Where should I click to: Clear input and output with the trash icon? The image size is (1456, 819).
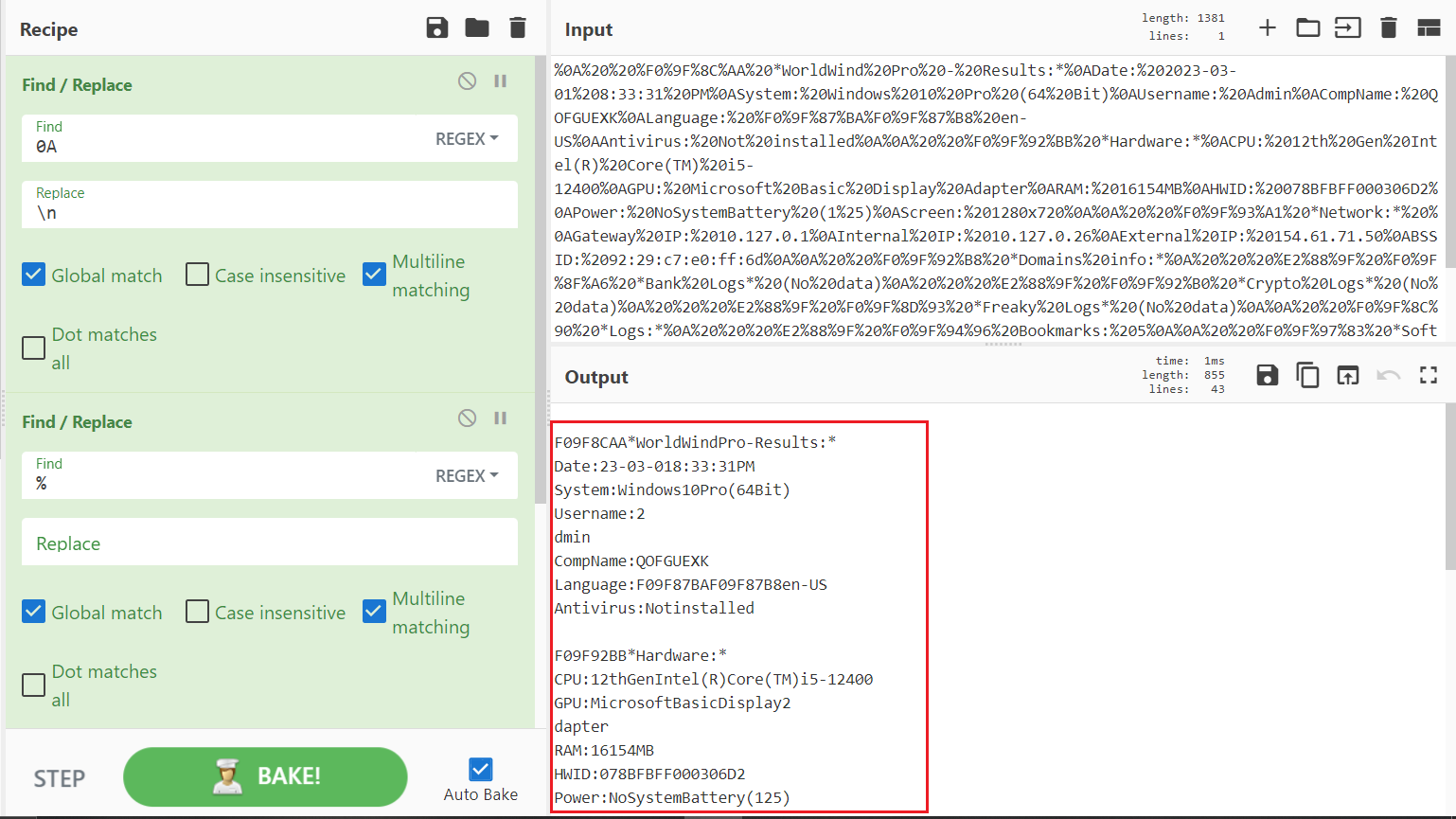1389,28
